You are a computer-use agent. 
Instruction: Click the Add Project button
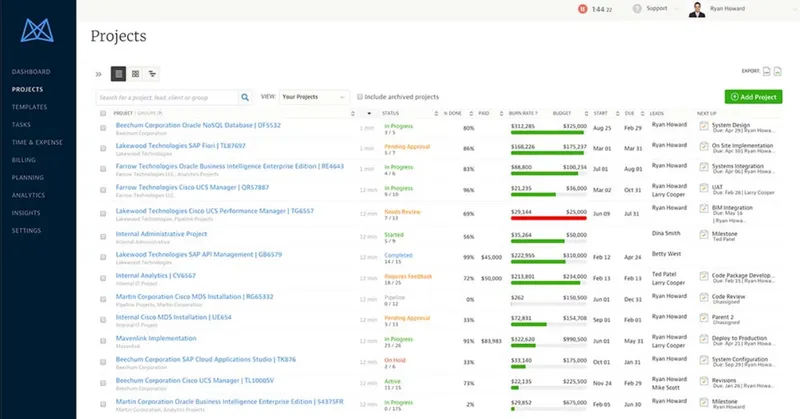click(x=753, y=97)
